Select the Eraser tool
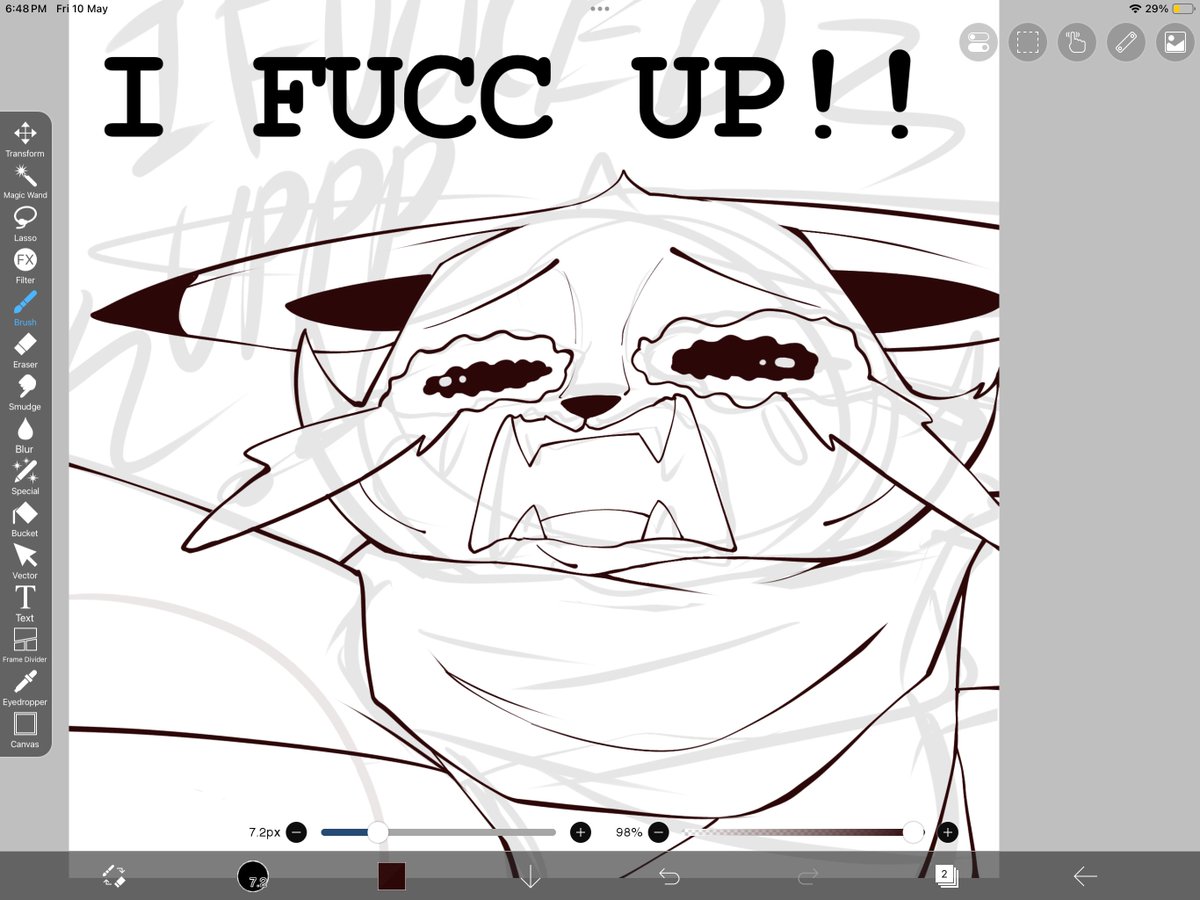This screenshot has width=1200, height=900. [x=25, y=350]
